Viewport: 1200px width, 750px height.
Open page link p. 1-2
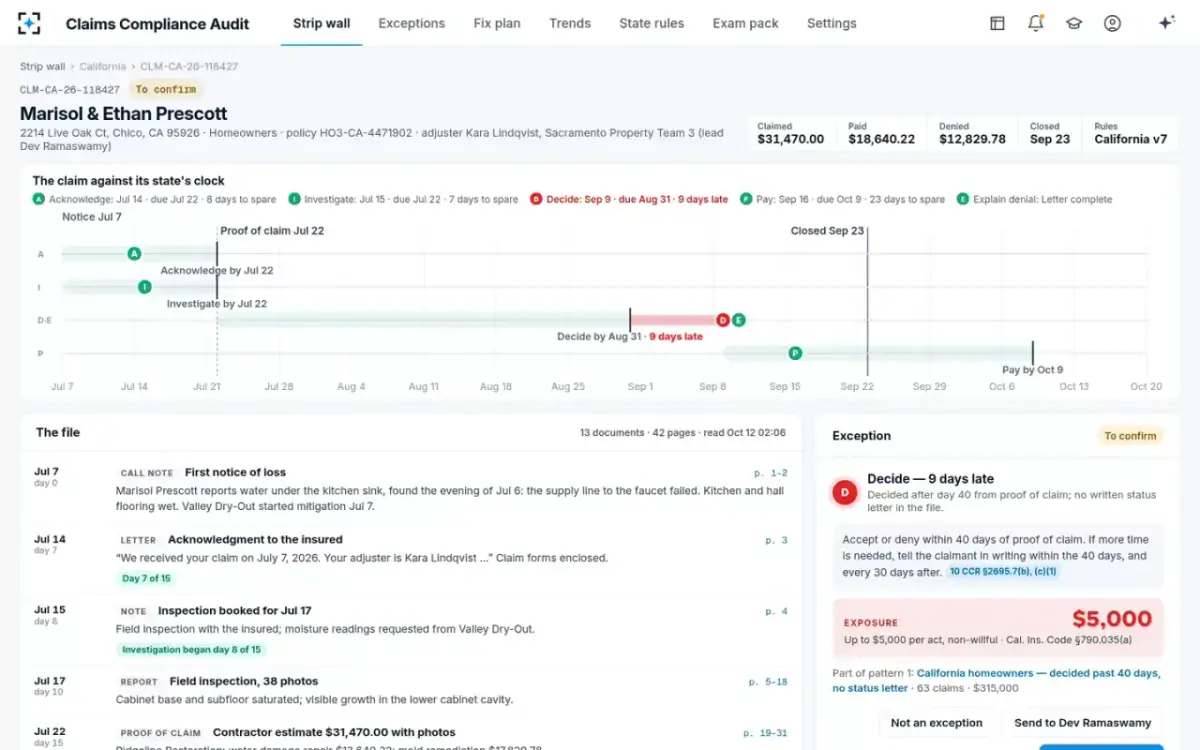(770, 473)
